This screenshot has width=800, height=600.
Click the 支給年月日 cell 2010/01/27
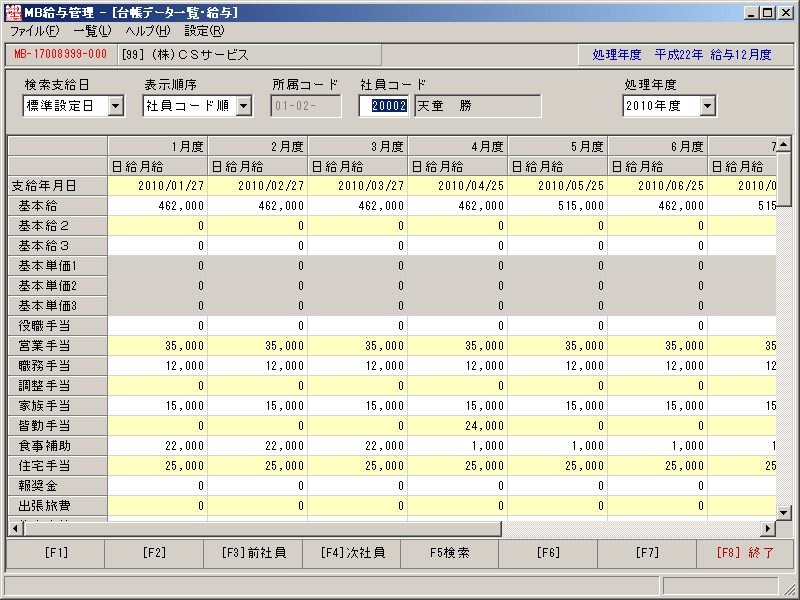(158, 186)
